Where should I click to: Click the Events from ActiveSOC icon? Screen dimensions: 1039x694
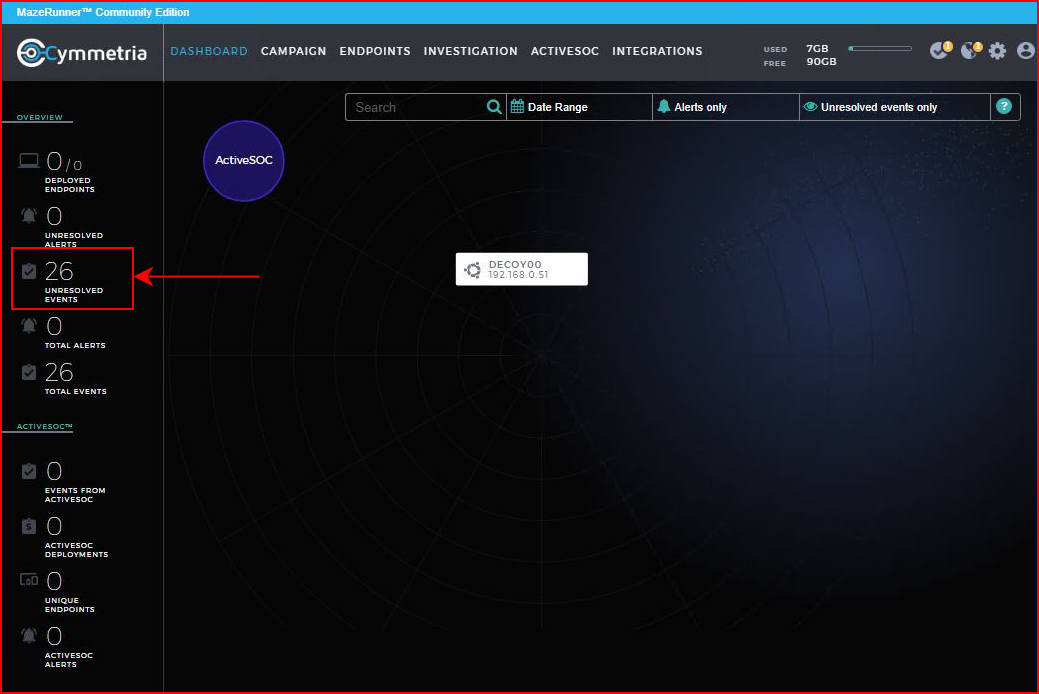pos(28,471)
